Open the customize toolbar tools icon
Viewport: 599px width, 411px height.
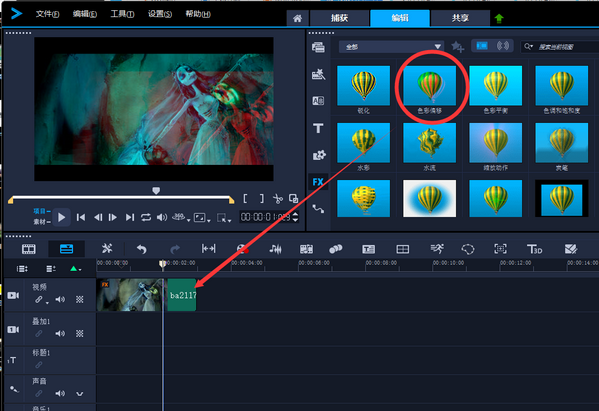coord(107,249)
